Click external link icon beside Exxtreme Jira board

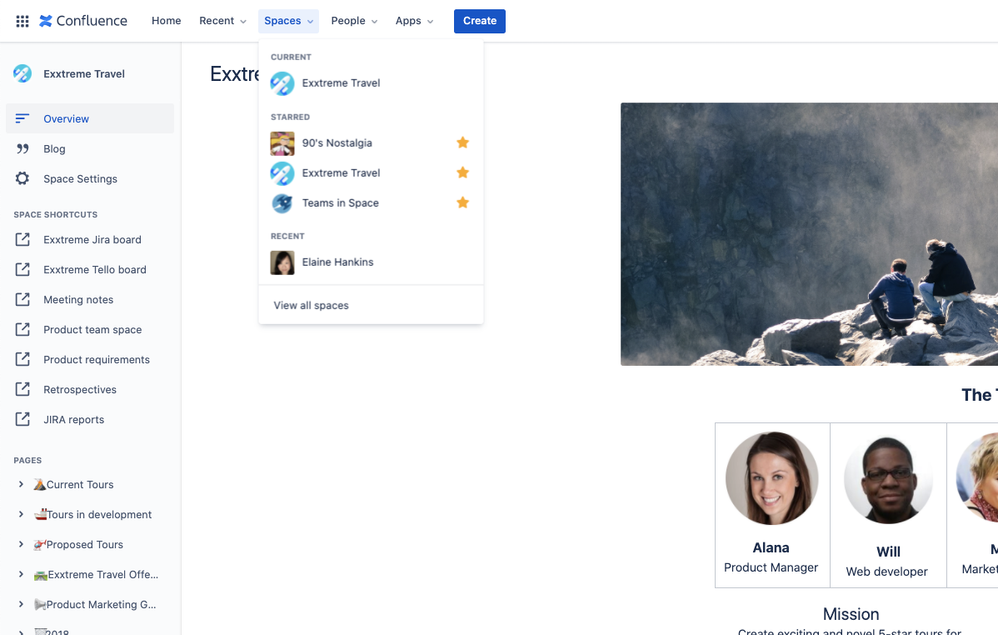click(x=22, y=239)
